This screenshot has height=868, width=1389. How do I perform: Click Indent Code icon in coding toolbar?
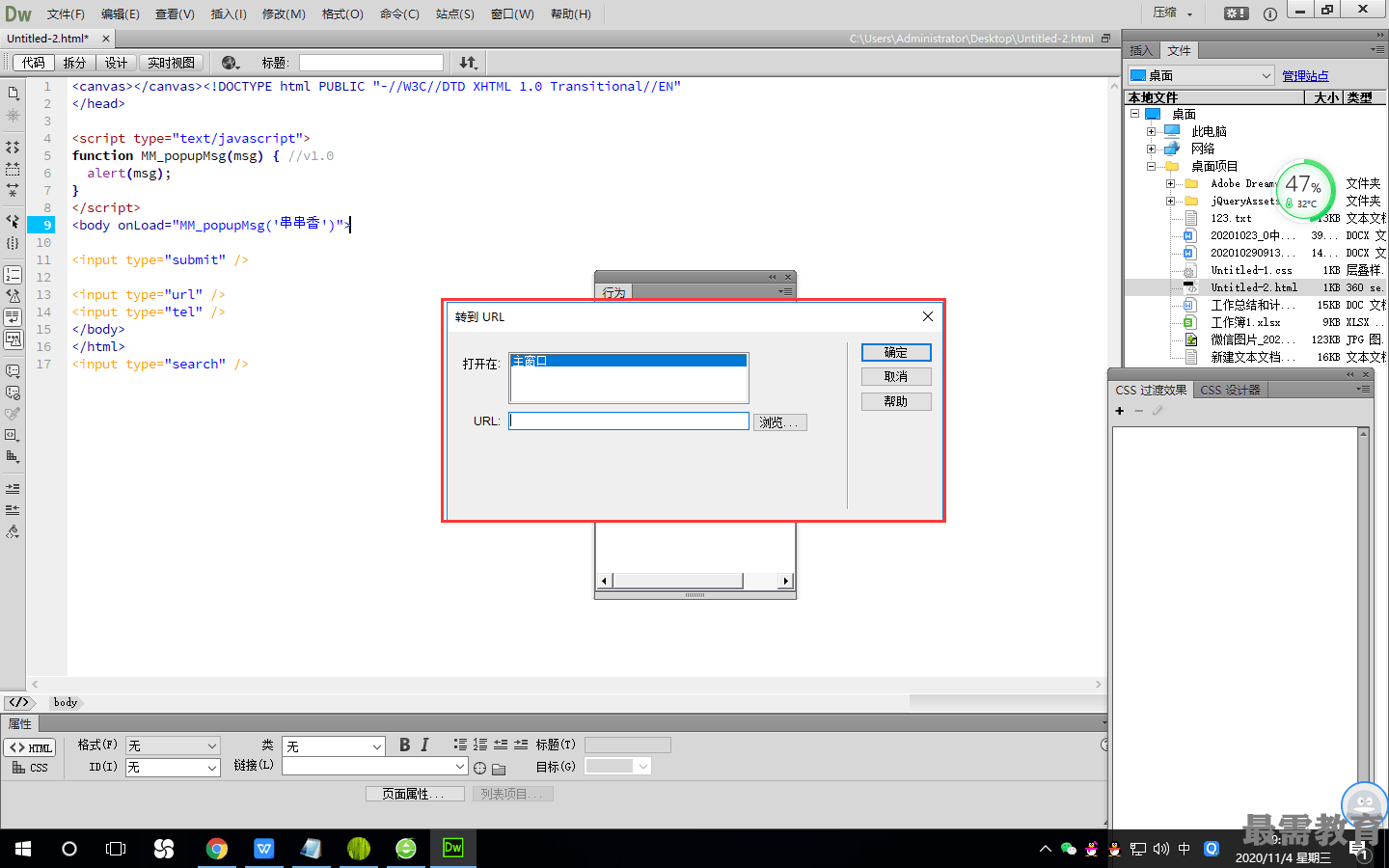point(13,489)
